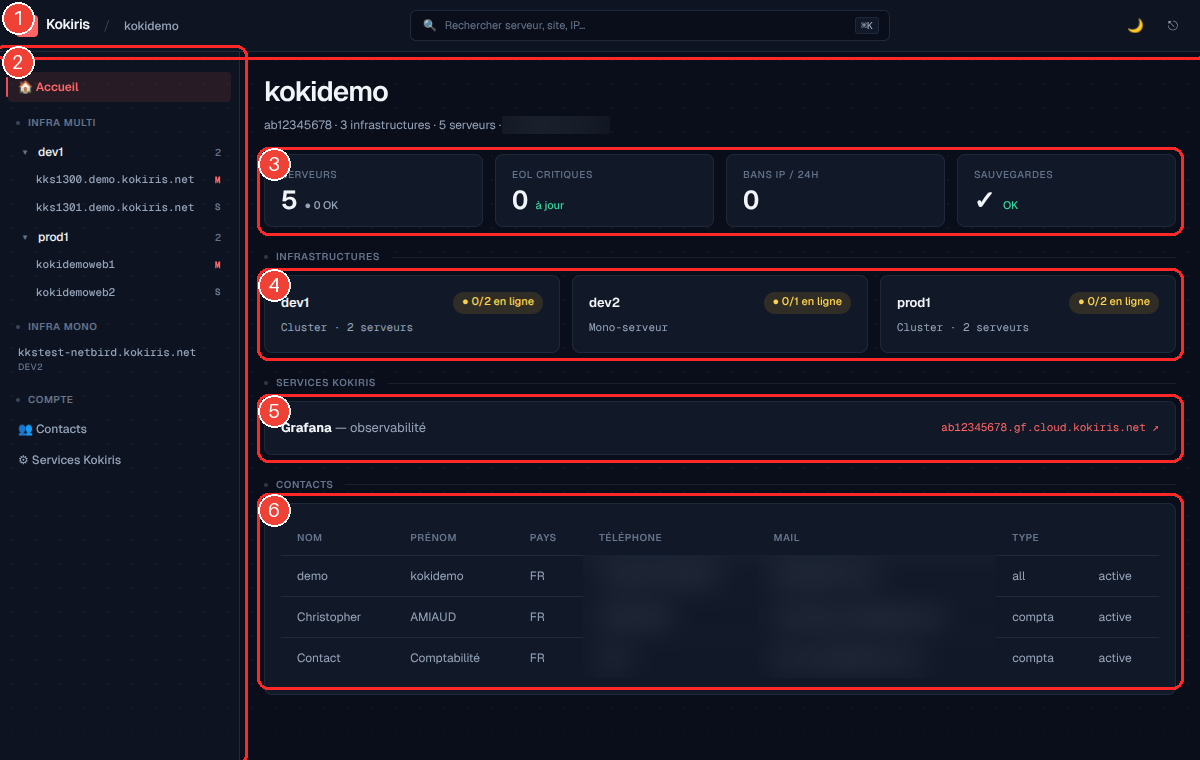This screenshot has width=1200, height=760.
Task: Click the PAYS column header
Action: click(542, 538)
